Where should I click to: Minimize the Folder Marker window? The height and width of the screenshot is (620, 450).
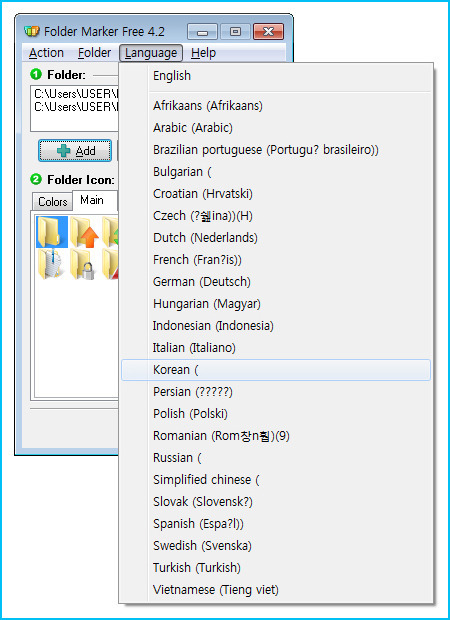pos(202,32)
